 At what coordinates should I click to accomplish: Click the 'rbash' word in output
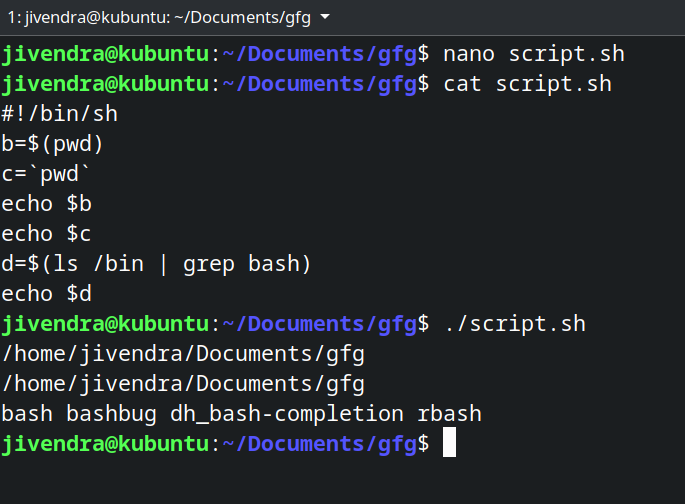(x=450, y=414)
